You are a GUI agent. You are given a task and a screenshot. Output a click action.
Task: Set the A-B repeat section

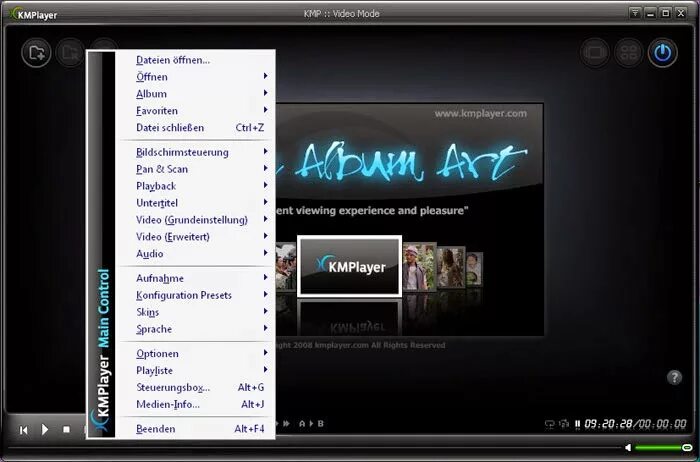311,424
